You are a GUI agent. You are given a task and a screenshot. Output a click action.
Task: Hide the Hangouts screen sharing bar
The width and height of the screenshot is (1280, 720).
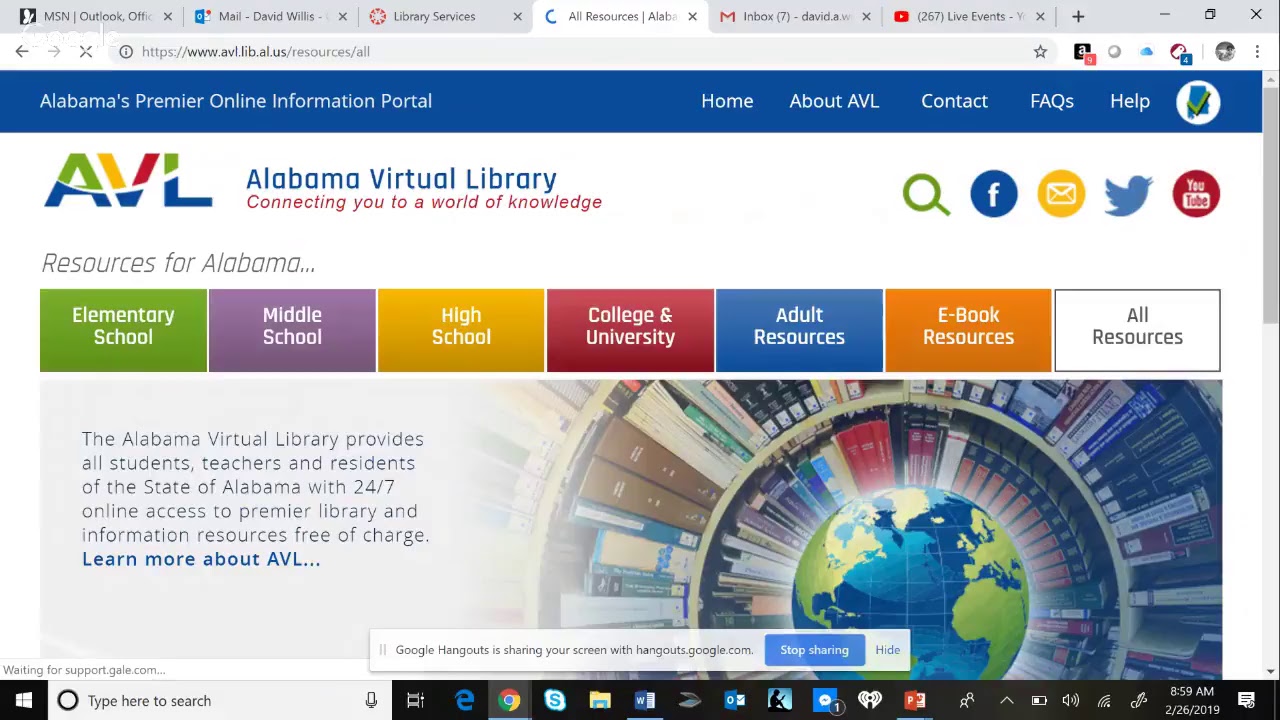pyautogui.click(x=887, y=650)
